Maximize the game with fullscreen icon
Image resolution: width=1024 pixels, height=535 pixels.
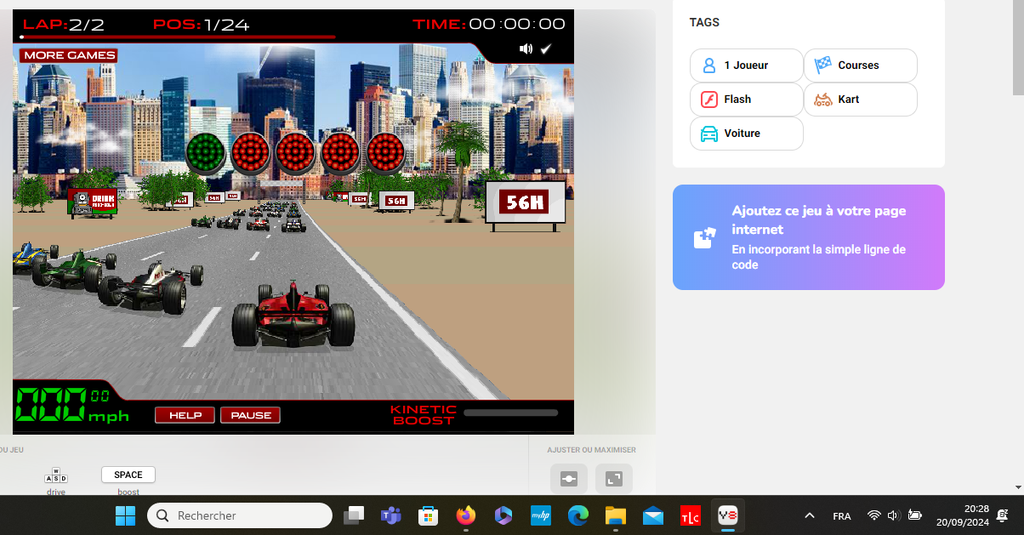(614, 479)
